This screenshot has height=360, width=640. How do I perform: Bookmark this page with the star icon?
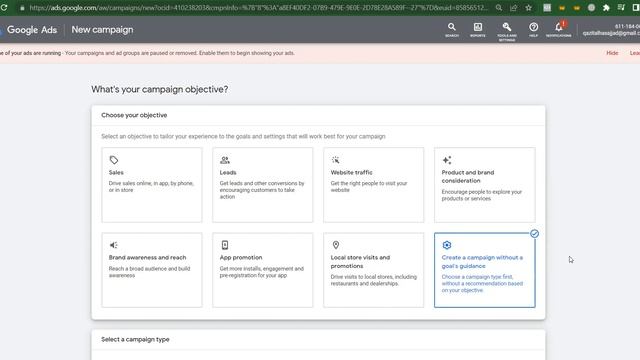(529, 8)
